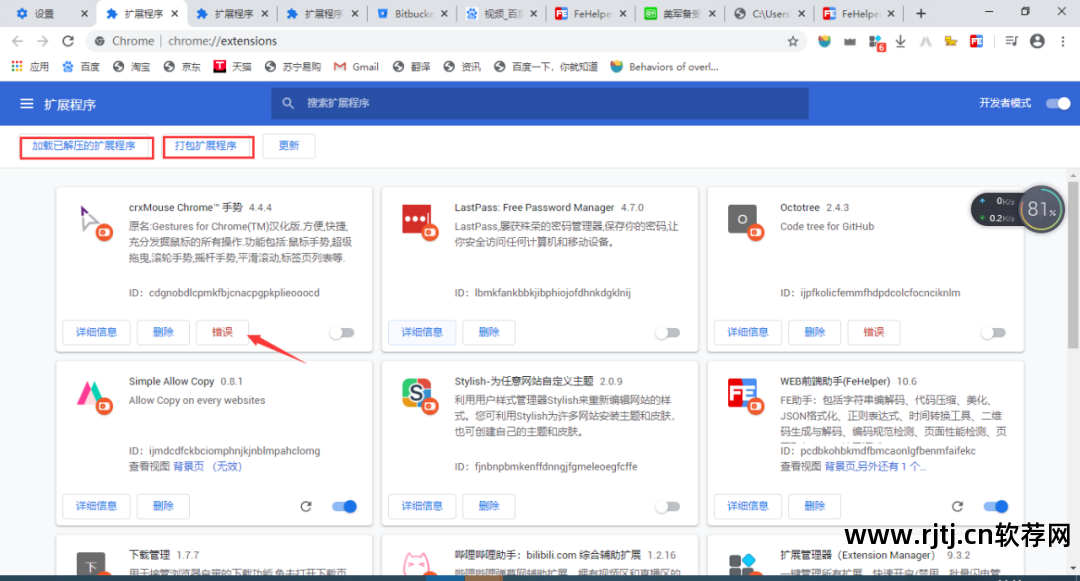Close the 设置 settings tab
Viewport: 1080px width, 581px height.
point(84,14)
